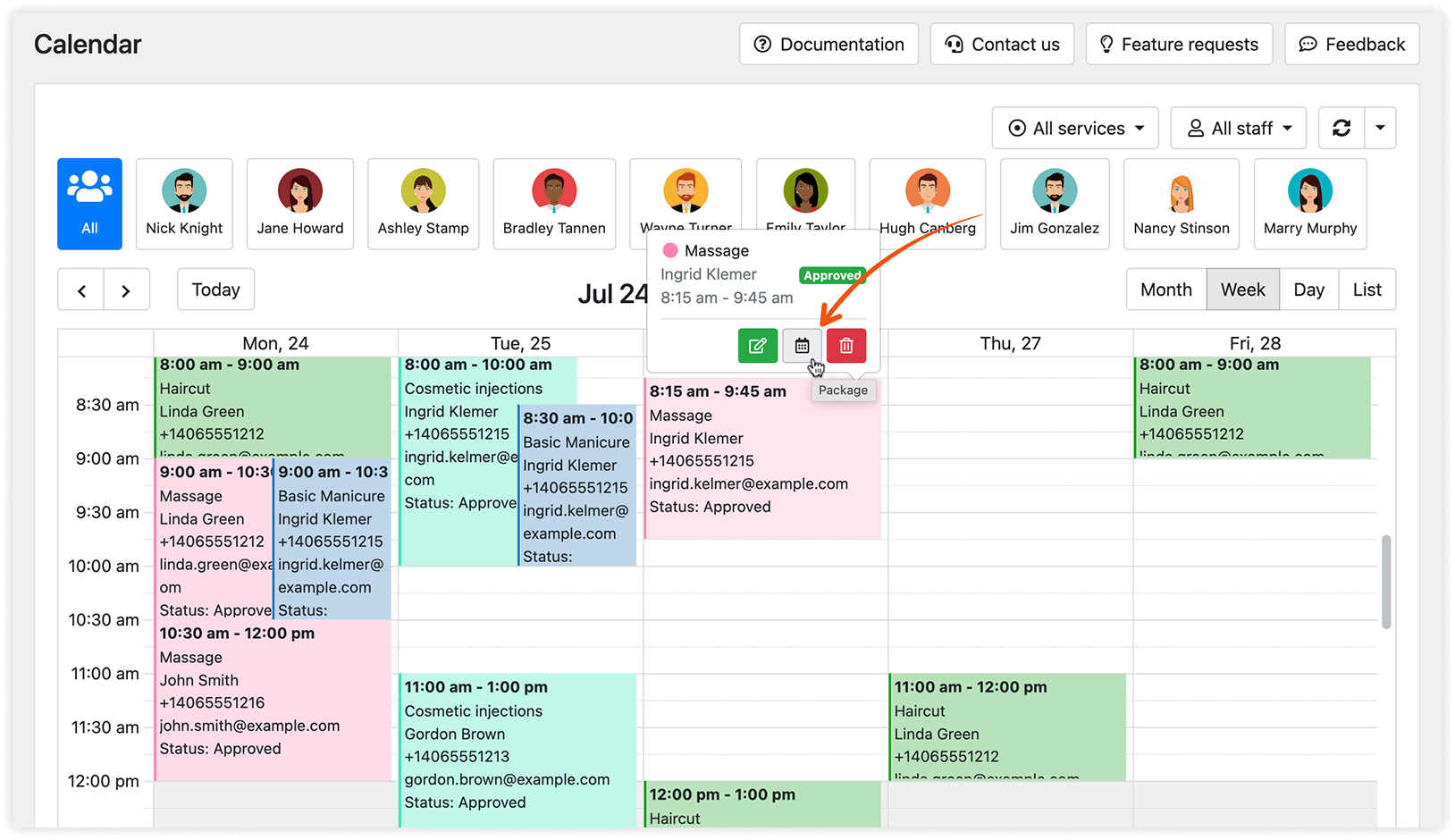Open the dropdown arrow beside refresh
This screenshot has height=840, width=1455.
point(1380,128)
